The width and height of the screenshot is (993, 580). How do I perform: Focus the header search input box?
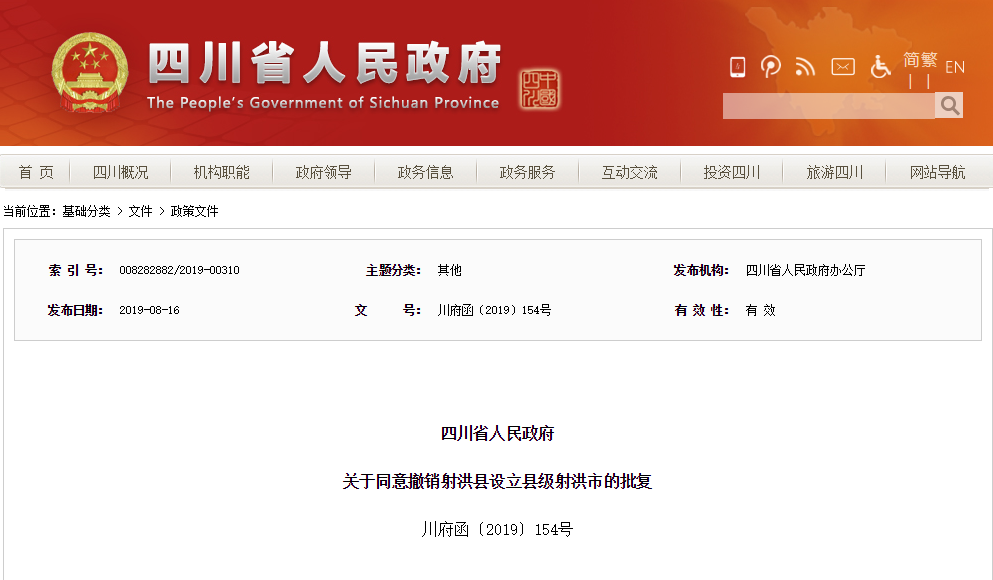(828, 105)
